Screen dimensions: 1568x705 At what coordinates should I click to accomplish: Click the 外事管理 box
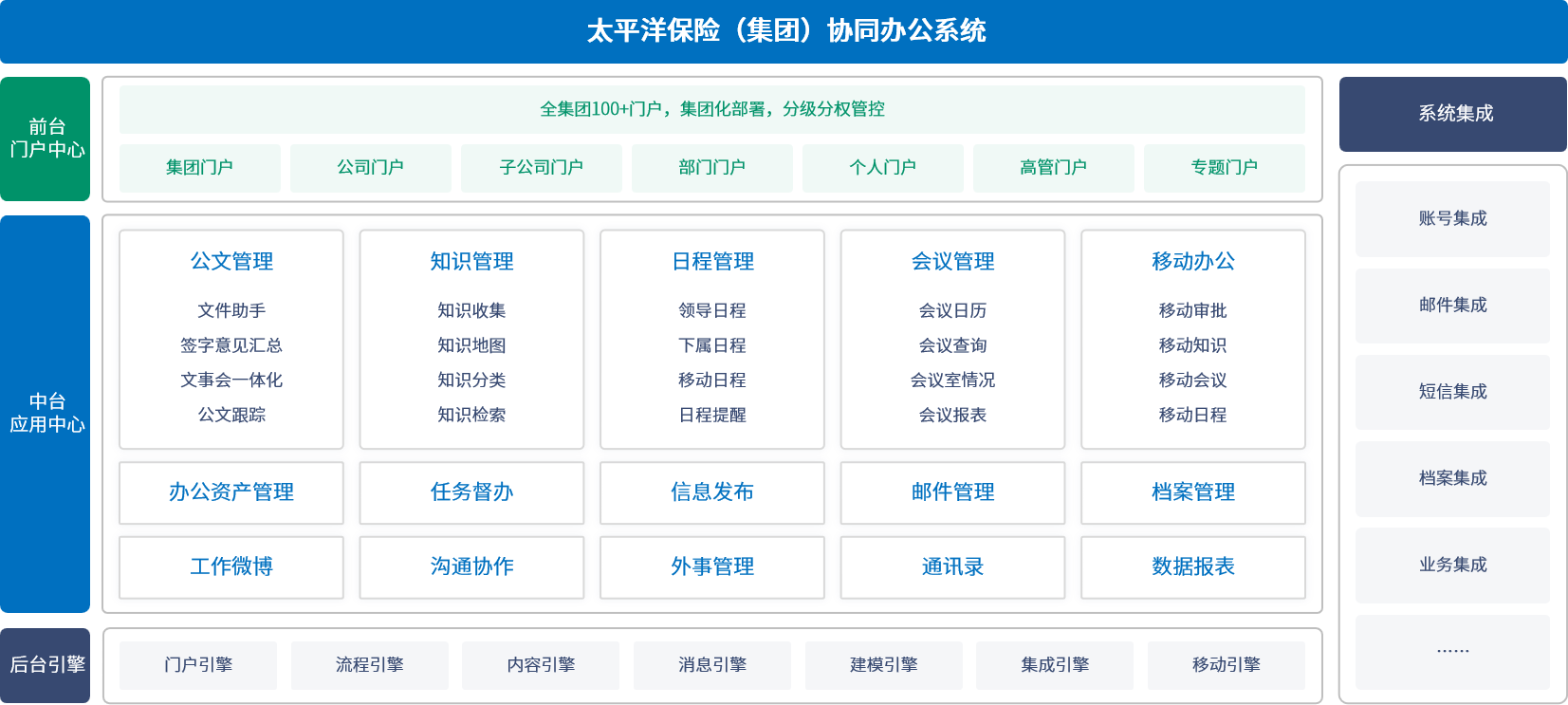pyautogui.click(x=712, y=567)
